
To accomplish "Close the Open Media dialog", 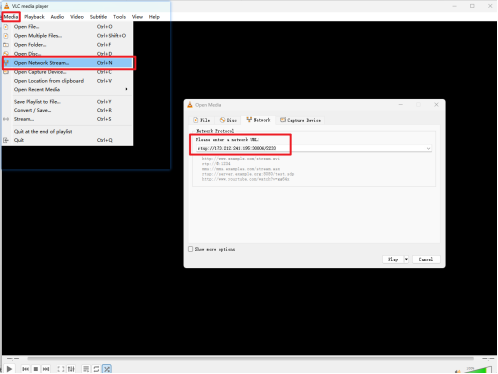I will pos(436,105).
